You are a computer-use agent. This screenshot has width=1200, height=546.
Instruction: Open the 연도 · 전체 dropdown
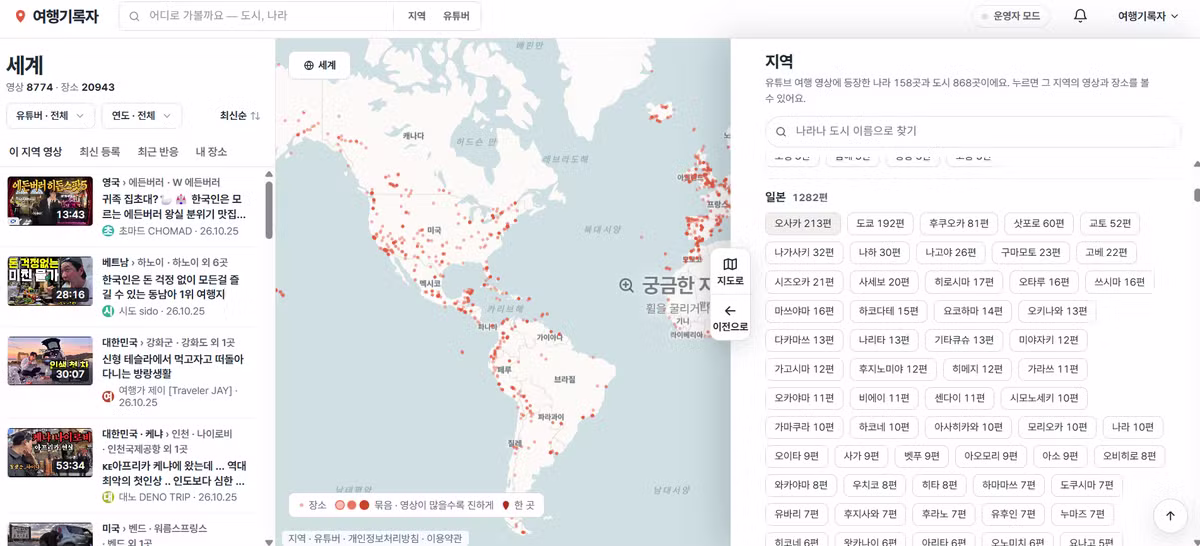coord(141,116)
